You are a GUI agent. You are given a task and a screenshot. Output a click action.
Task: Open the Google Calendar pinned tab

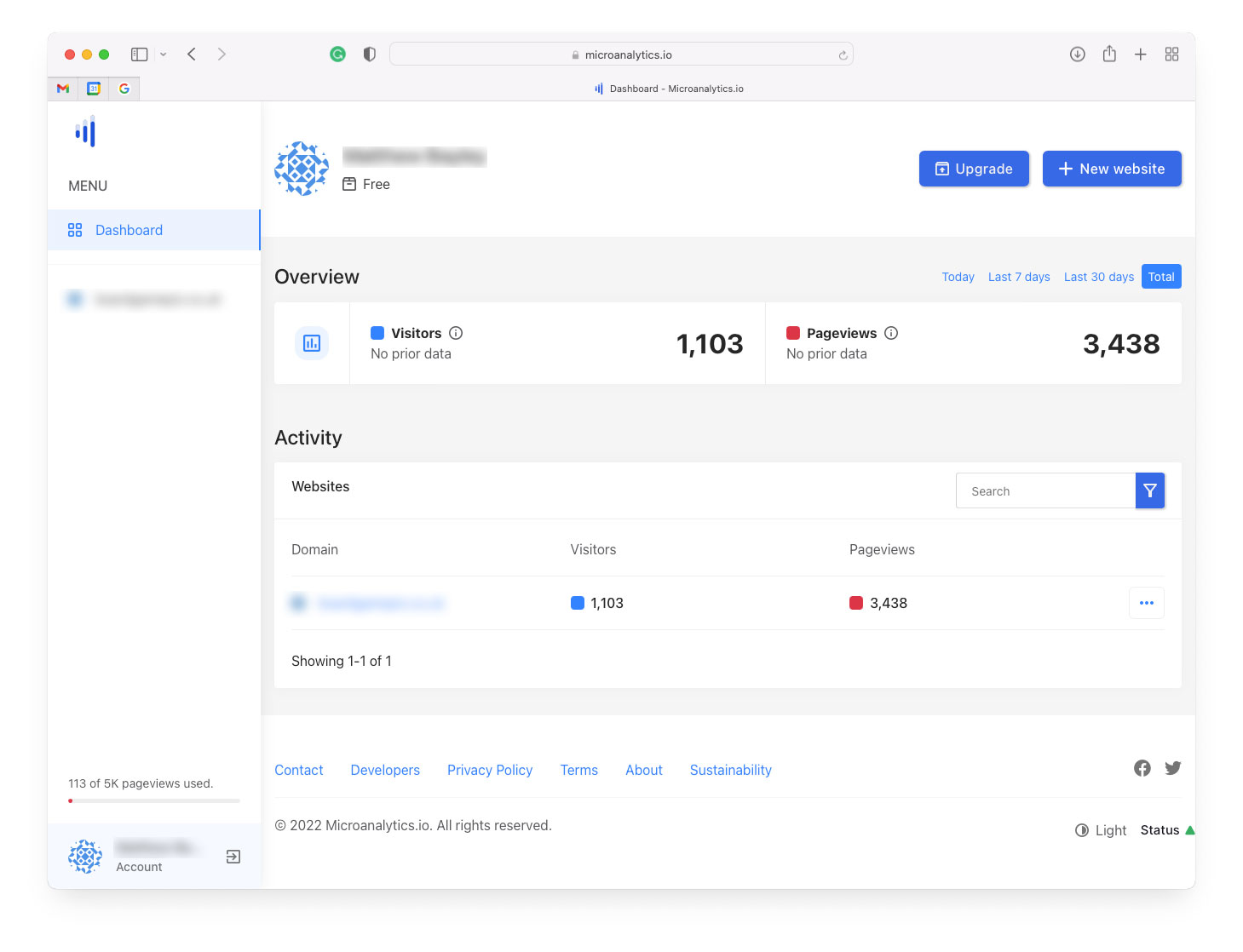point(94,89)
